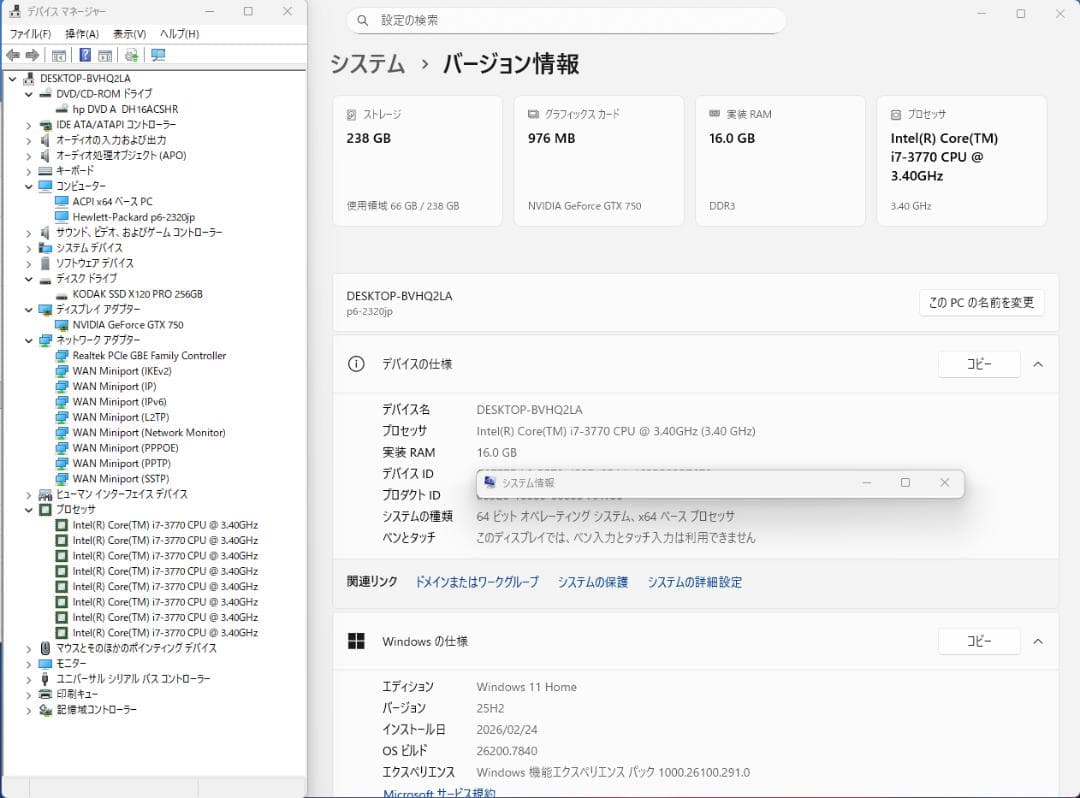The image size is (1080, 798).
Task: Click the monitor icon at toolbar end
Action: [158, 55]
